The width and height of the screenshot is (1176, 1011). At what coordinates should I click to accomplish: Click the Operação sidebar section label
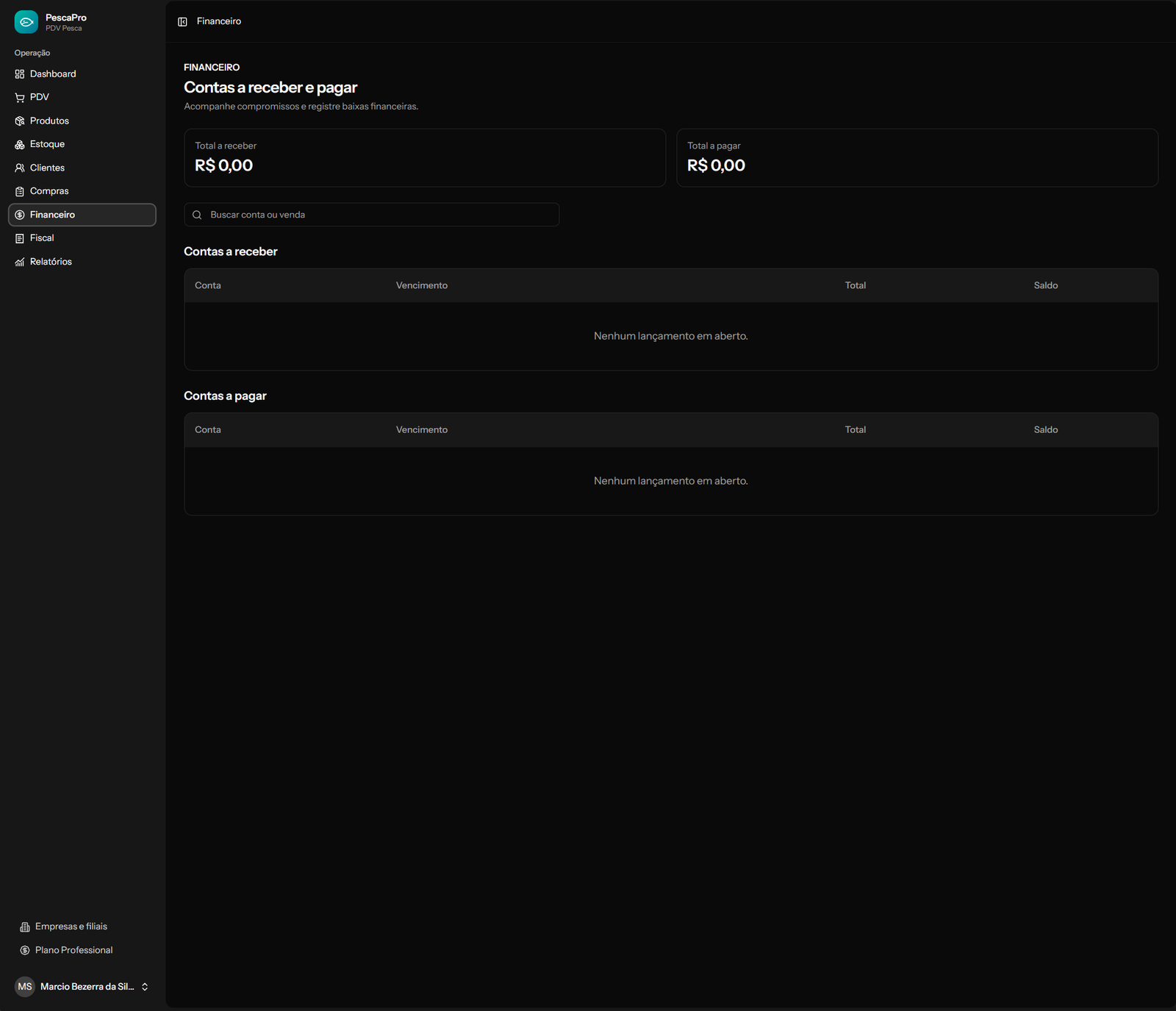point(32,53)
